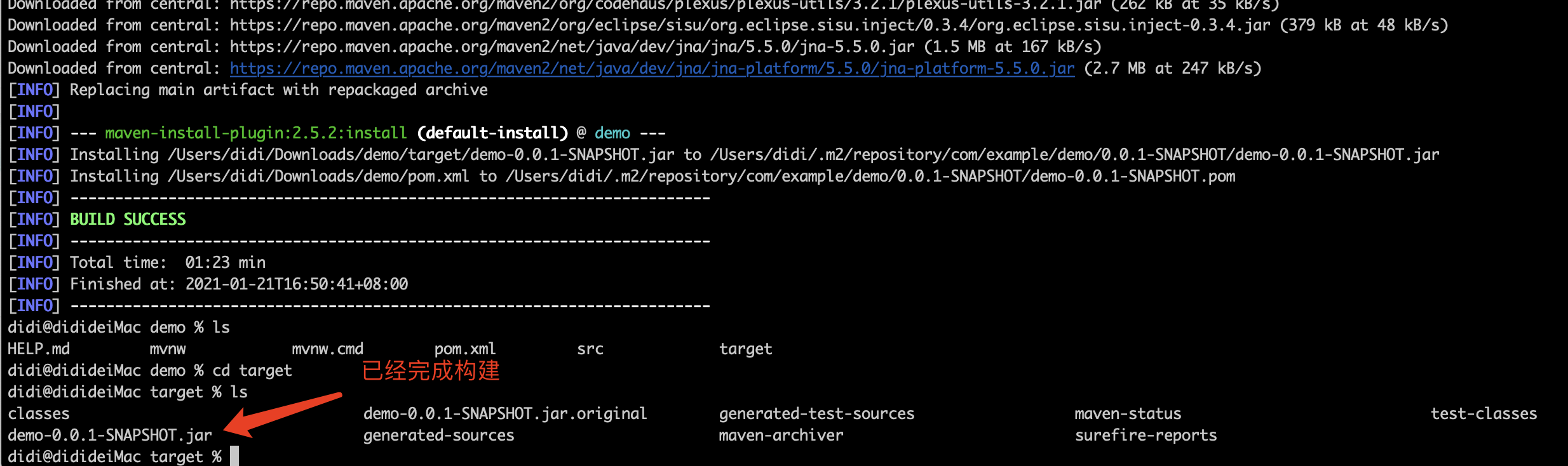Image resolution: width=1568 pixels, height=466 pixels.
Task: Click the Finished at timestamp line
Action: (x=239, y=284)
